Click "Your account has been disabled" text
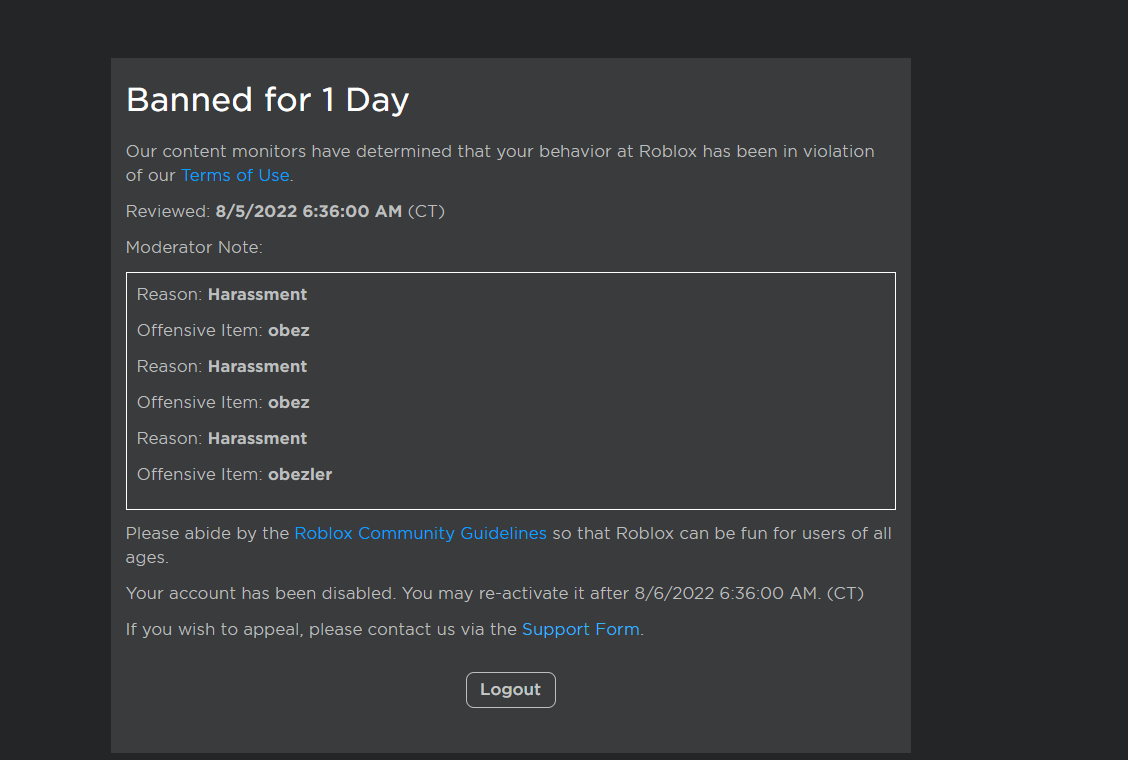Screen dimensions: 1128x760 pos(261,593)
